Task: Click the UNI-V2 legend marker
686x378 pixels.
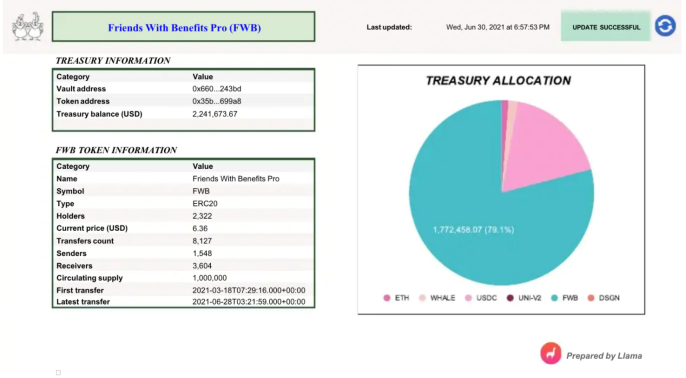Action: [510, 298]
